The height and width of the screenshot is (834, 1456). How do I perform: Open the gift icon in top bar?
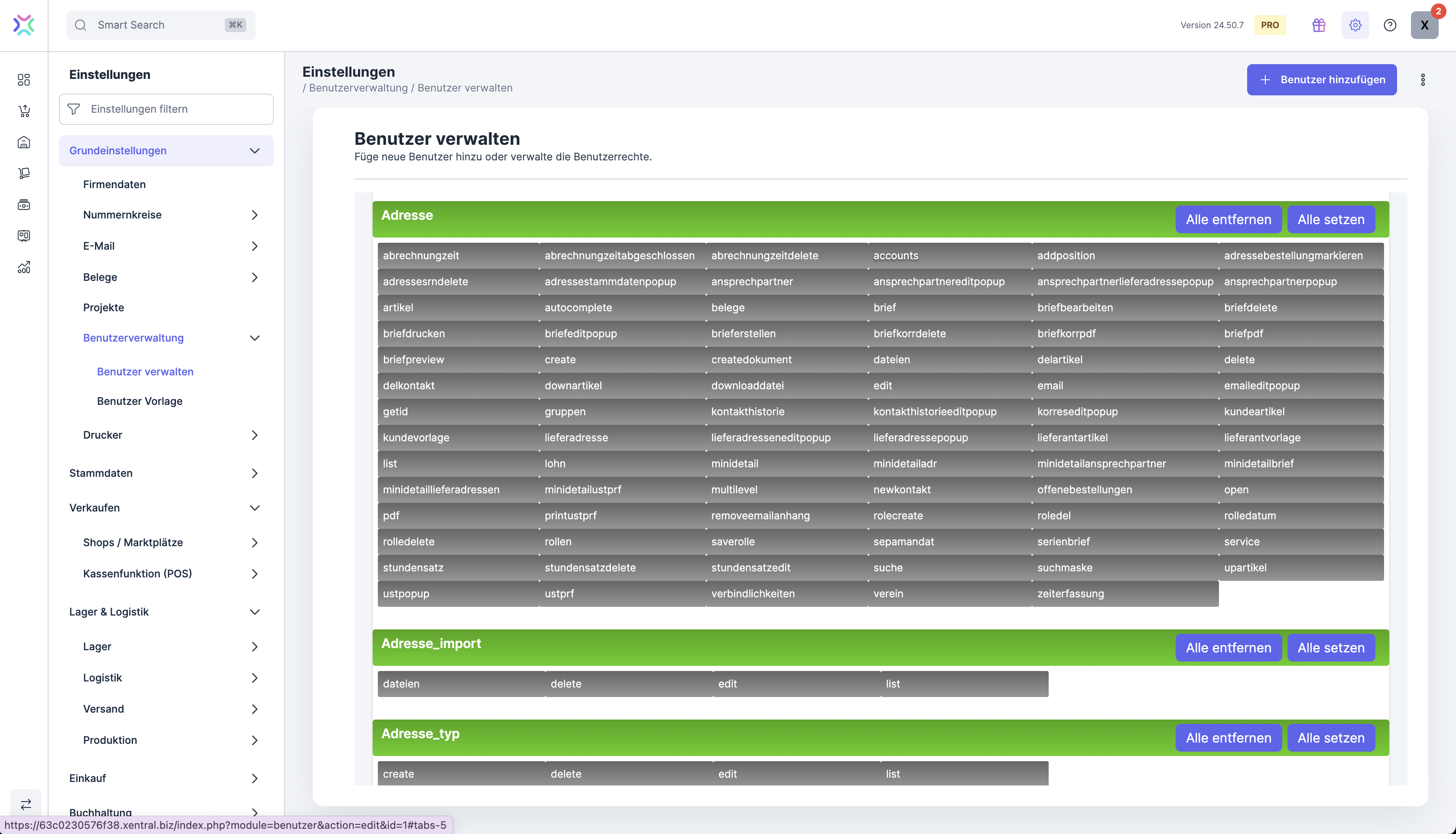pos(1319,25)
